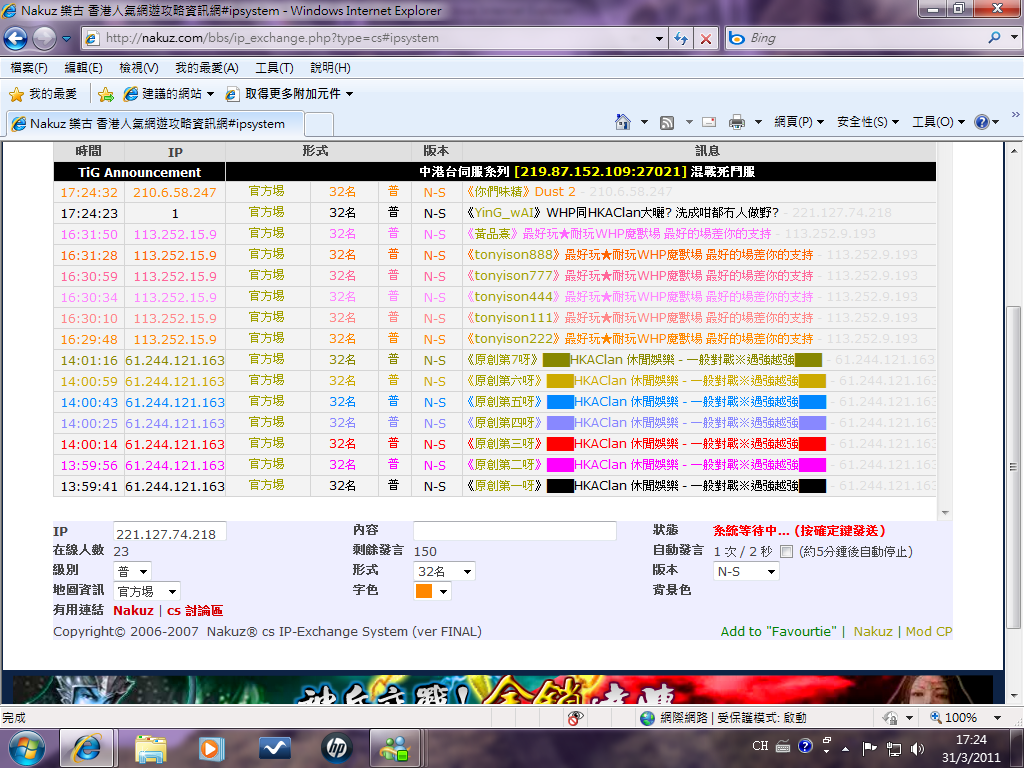
Task: Open the 版本 dropdown showing N-S
Action: tap(746, 571)
